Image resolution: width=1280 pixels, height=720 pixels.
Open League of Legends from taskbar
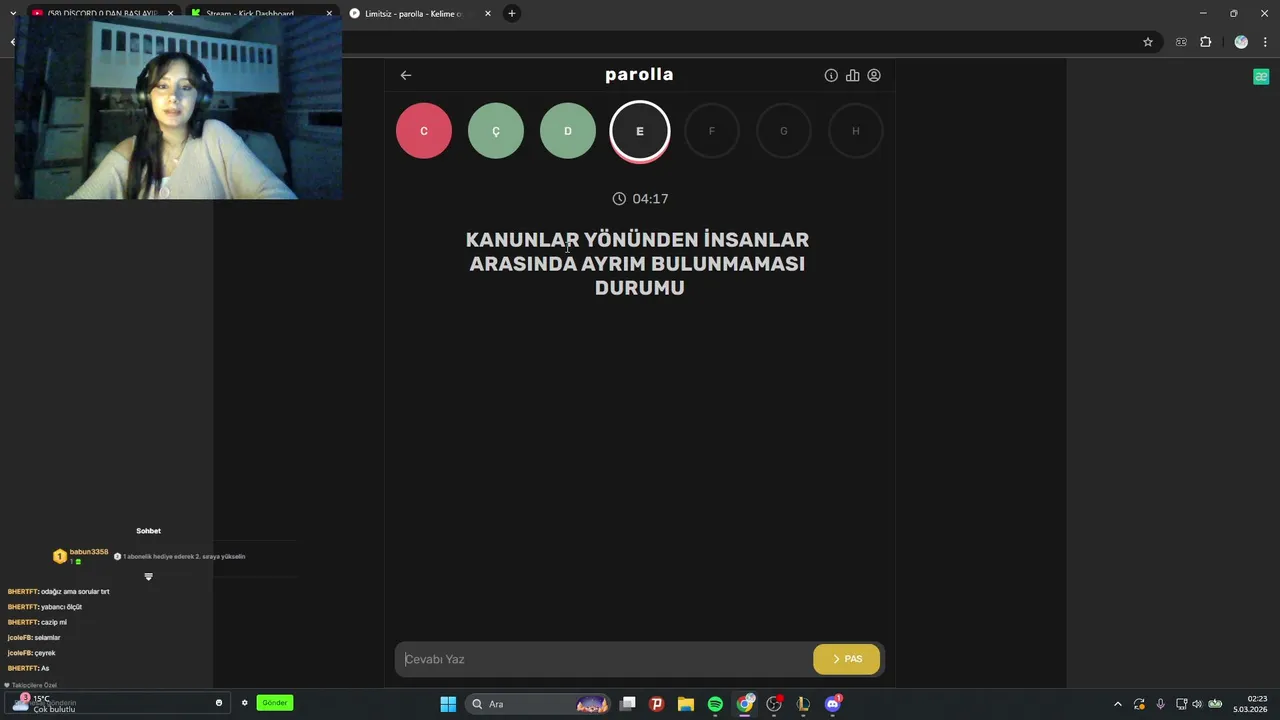[x=803, y=704]
